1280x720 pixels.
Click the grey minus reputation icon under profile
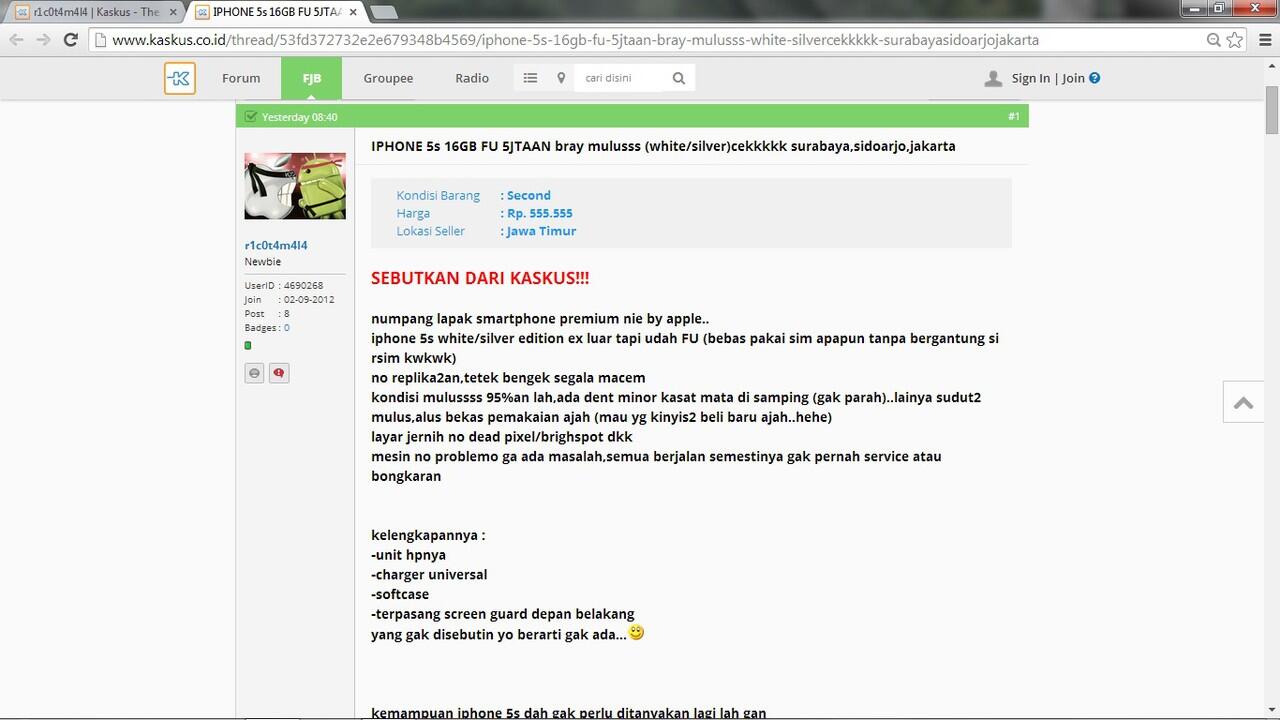(x=255, y=373)
